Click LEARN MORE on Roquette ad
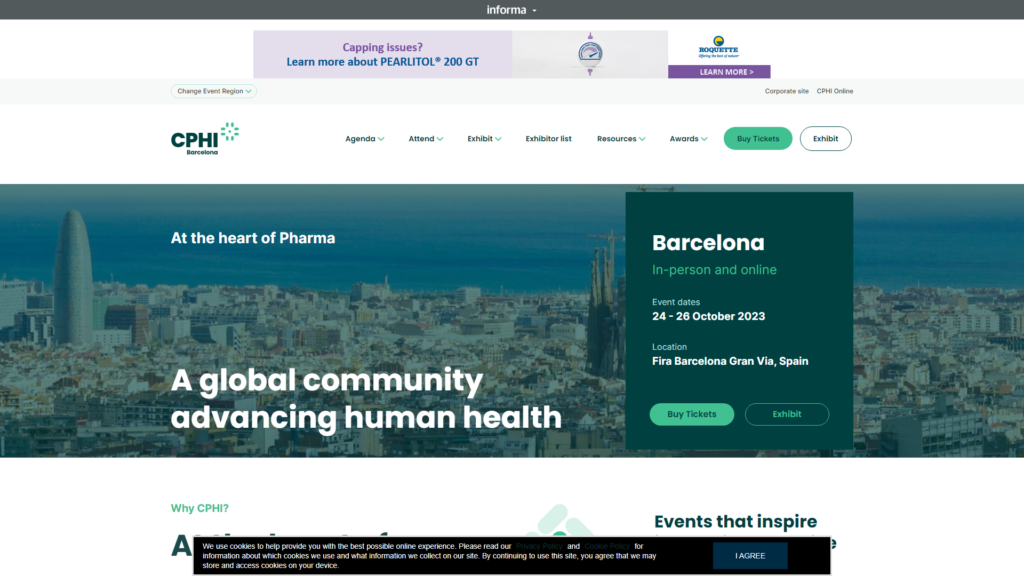This screenshot has width=1024, height=576. tap(719, 72)
